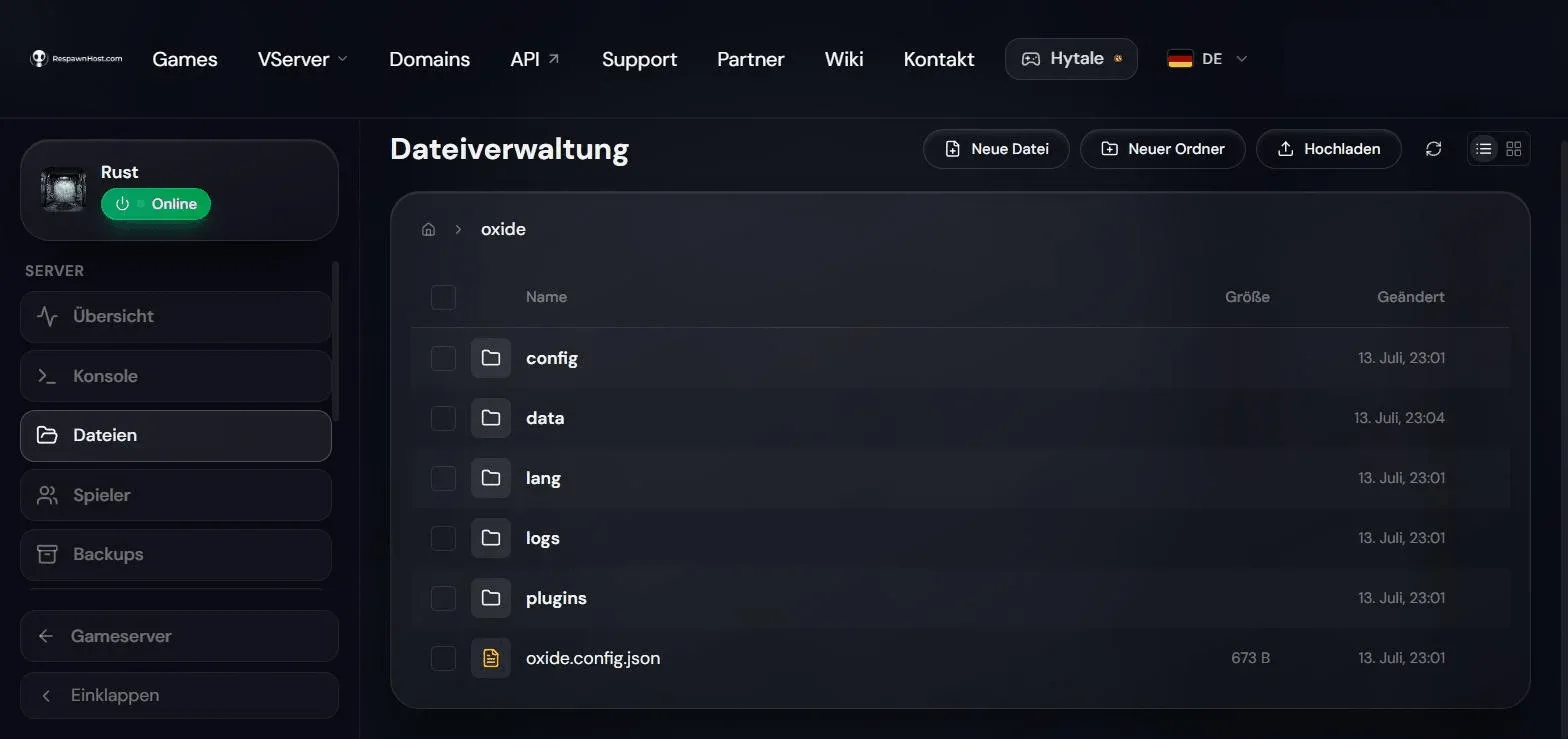1568x739 pixels.
Task: Open the Kontakt page
Action: click(x=938, y=59)
